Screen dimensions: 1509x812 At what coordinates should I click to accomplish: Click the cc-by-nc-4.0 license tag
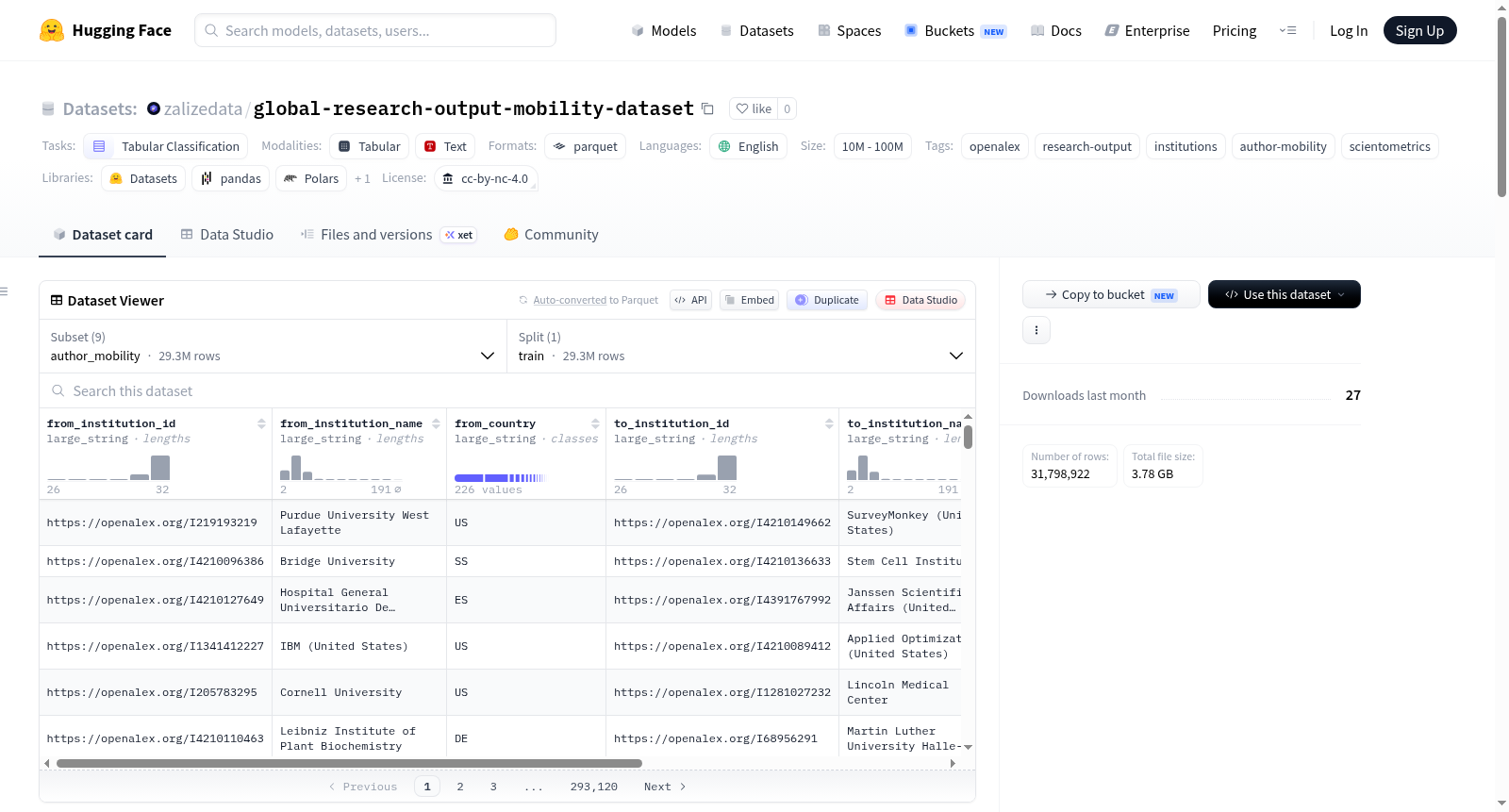(x=486, y=178)
